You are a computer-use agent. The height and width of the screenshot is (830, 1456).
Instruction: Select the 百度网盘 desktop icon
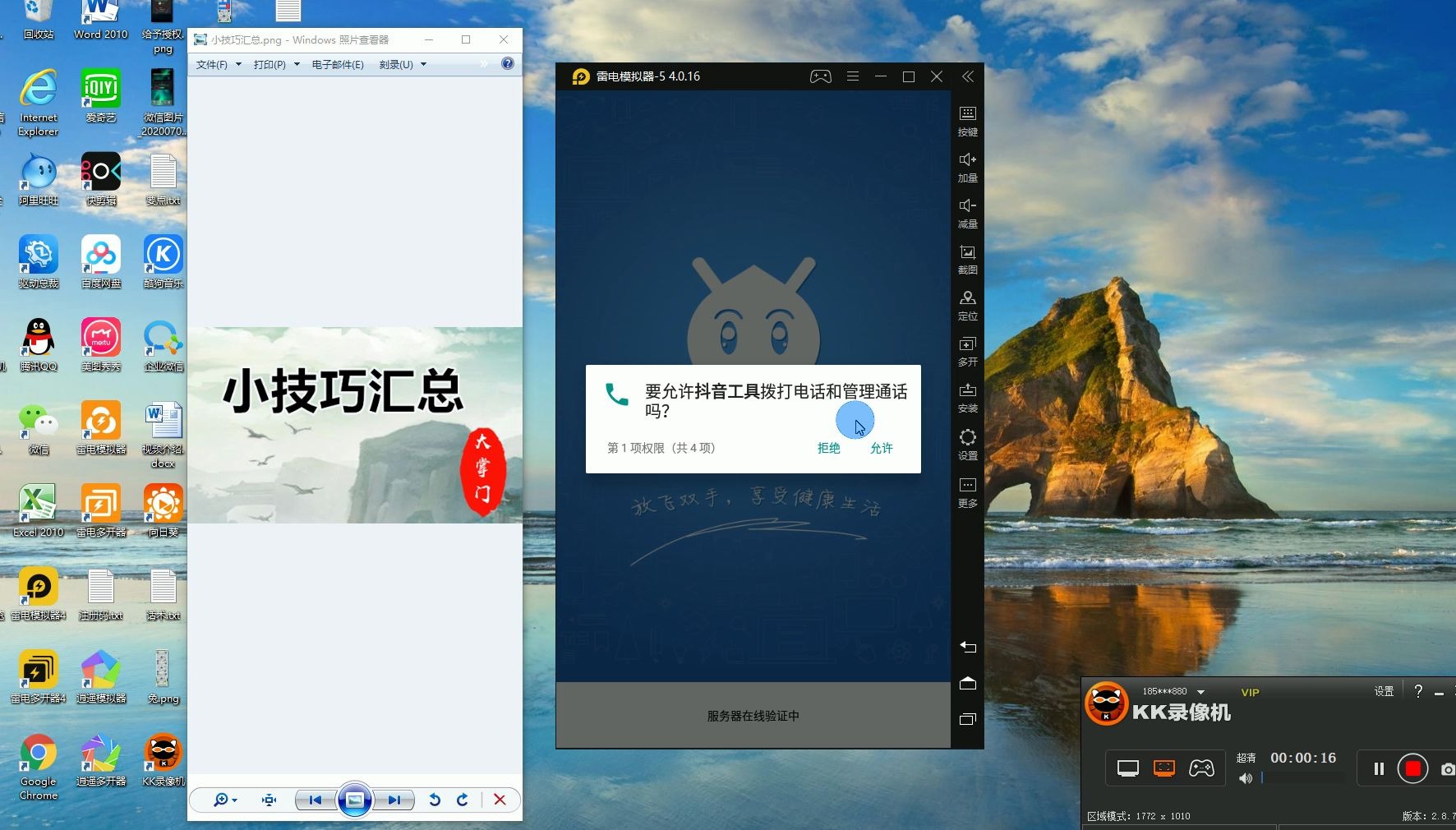(x=101, y=262)
